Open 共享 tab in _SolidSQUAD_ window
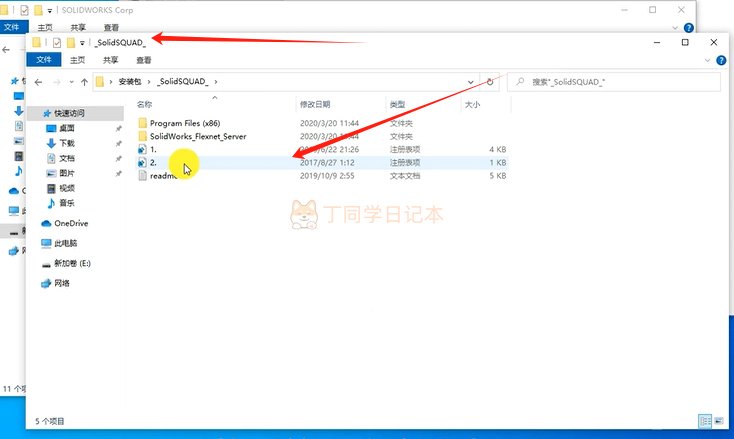The width and height of the screenshot is (734, 439). coord(110,60)
